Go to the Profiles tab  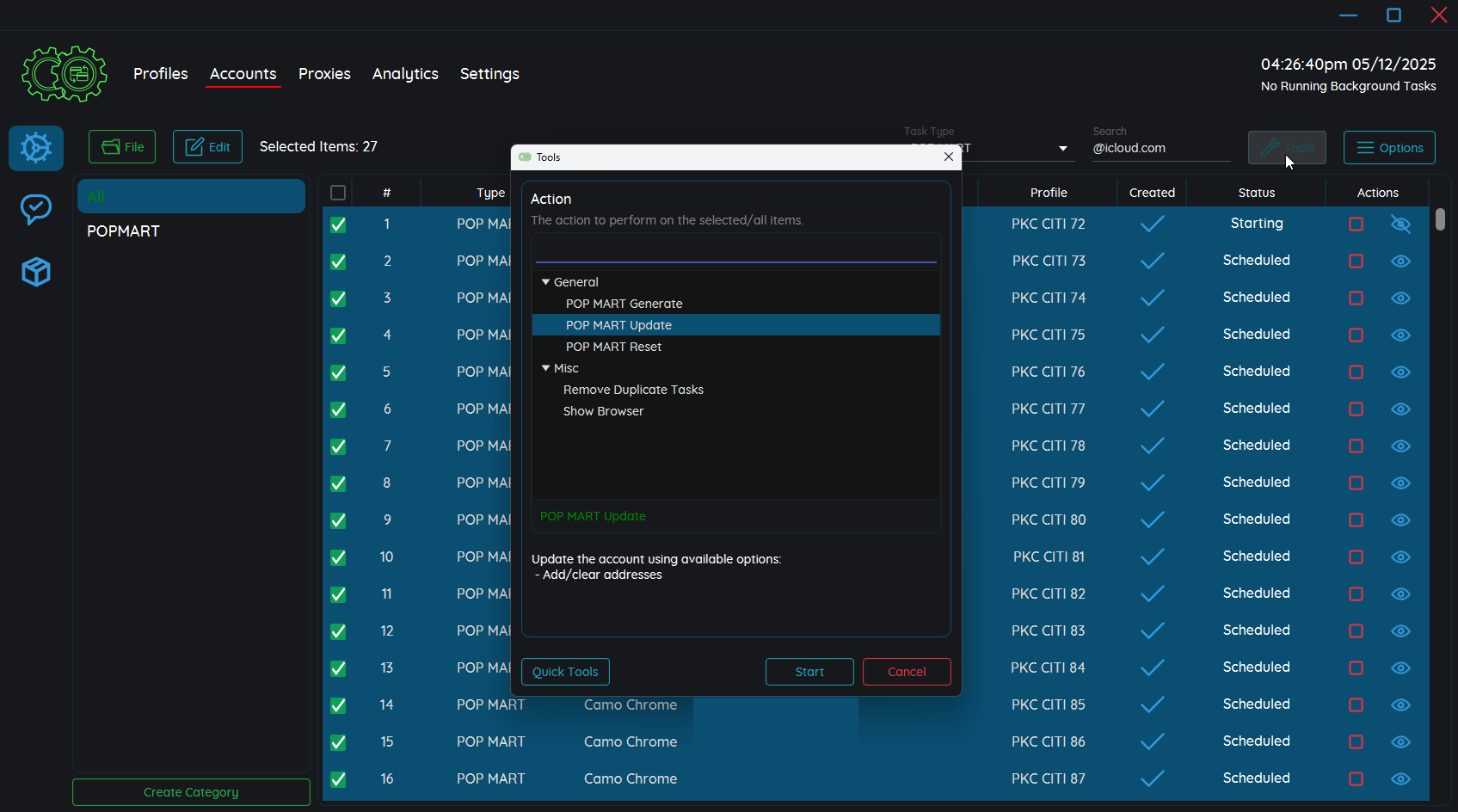click(x=160, y=74)
